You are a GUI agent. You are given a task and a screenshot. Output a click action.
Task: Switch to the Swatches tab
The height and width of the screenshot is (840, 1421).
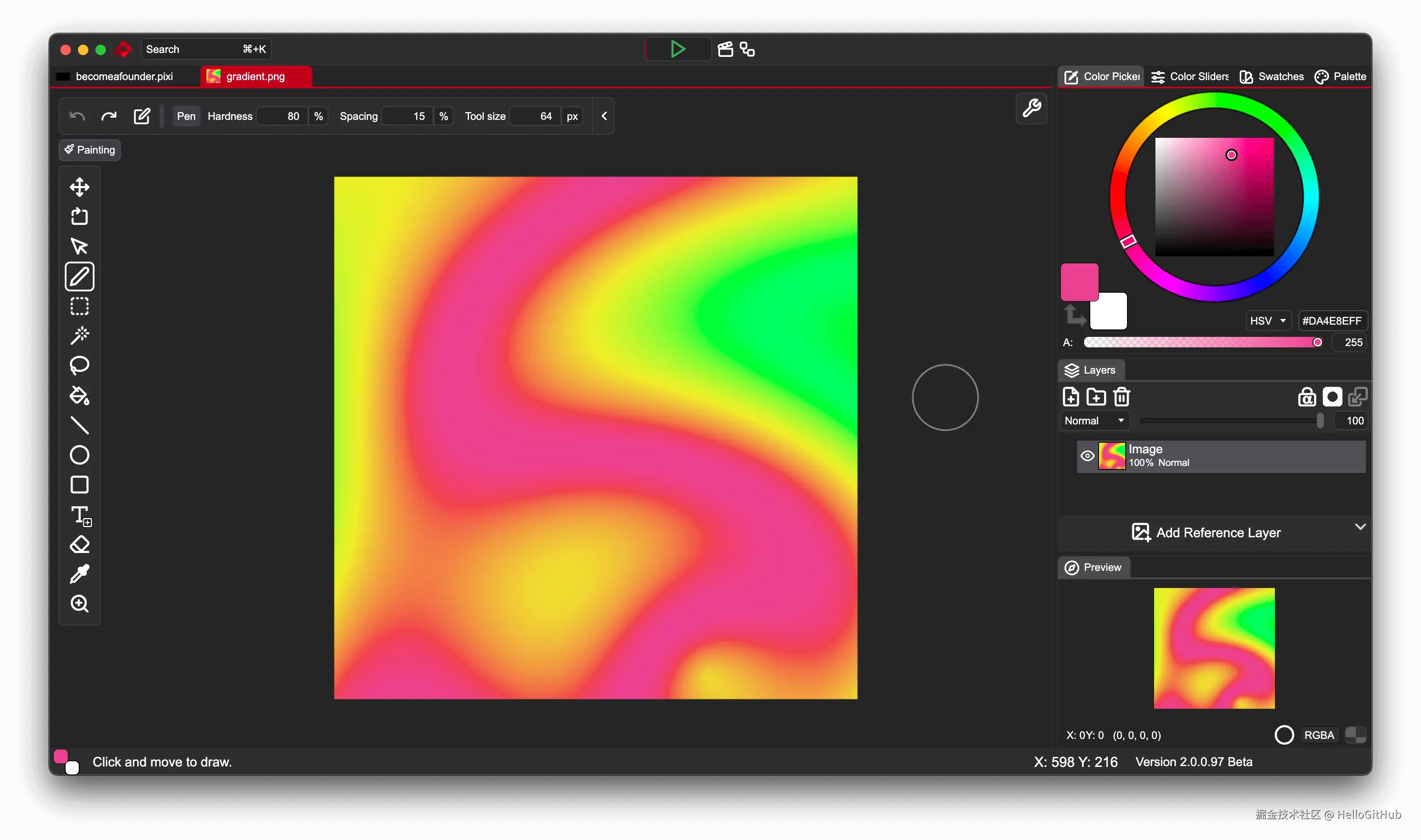tap(1272, 77)
